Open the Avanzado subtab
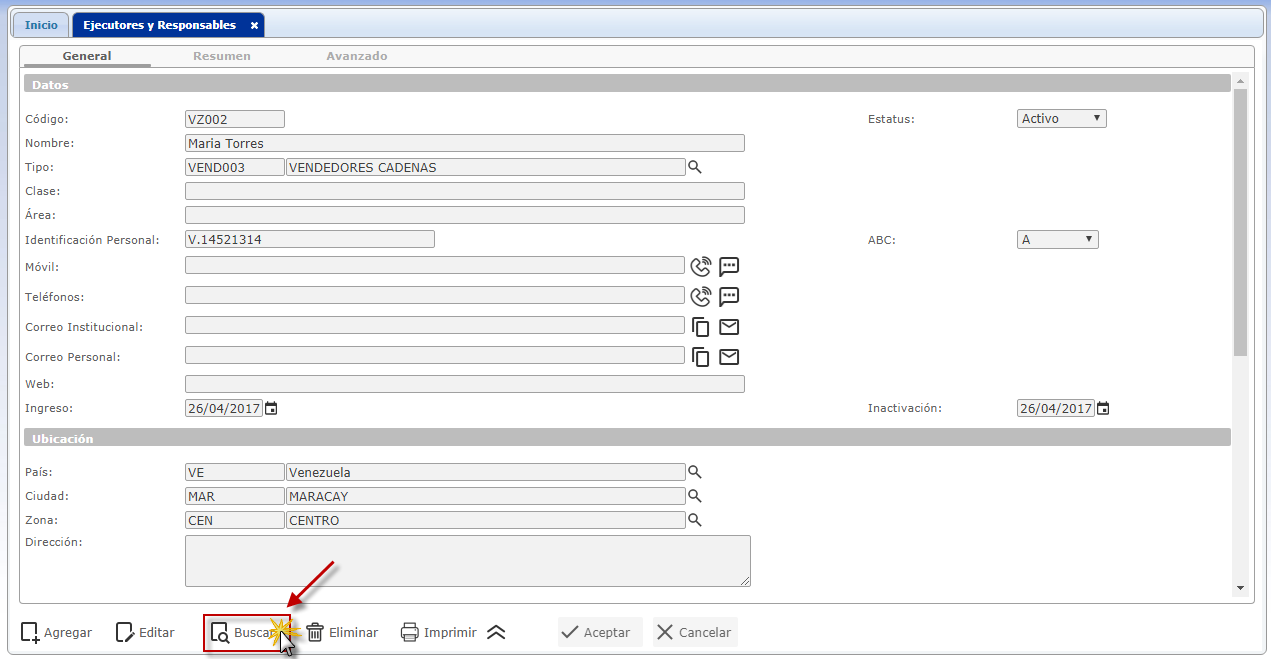 (357, 56)
